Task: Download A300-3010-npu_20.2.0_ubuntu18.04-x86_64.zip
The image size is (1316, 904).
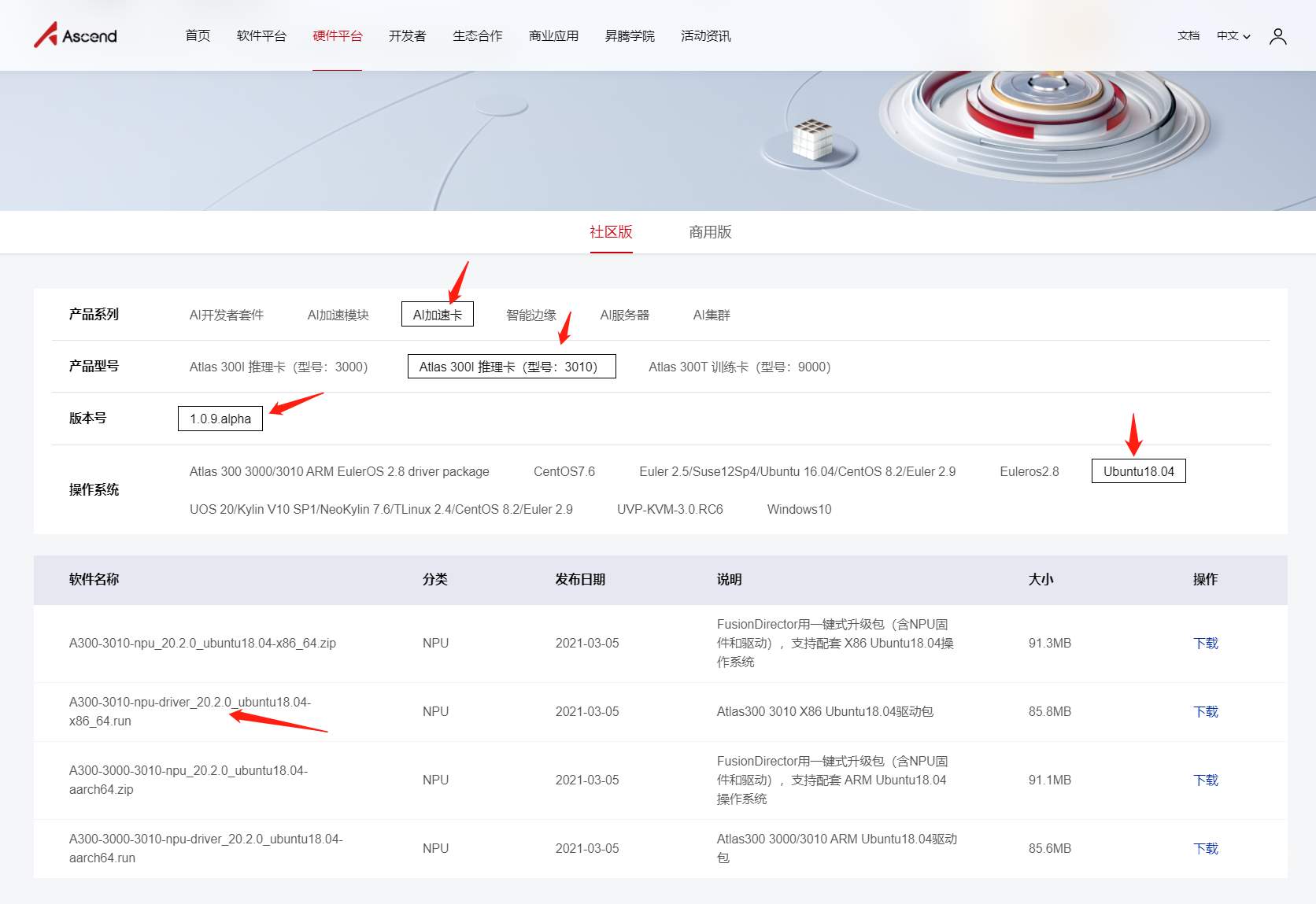Action: pyautogui.click(x=1206, y=643)
